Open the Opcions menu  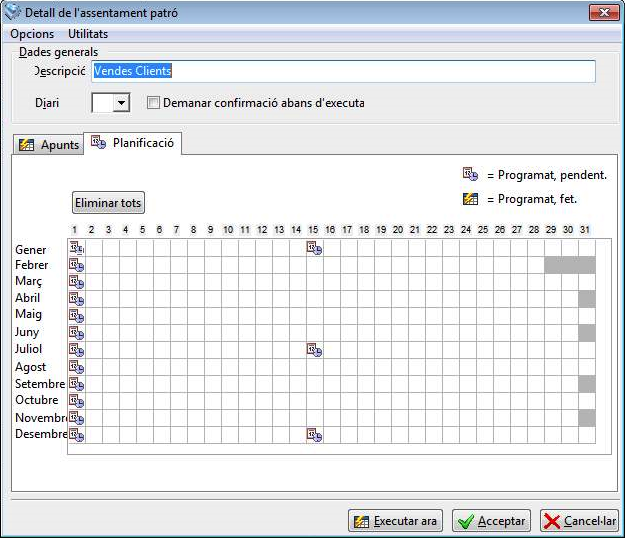pos(32,34)
